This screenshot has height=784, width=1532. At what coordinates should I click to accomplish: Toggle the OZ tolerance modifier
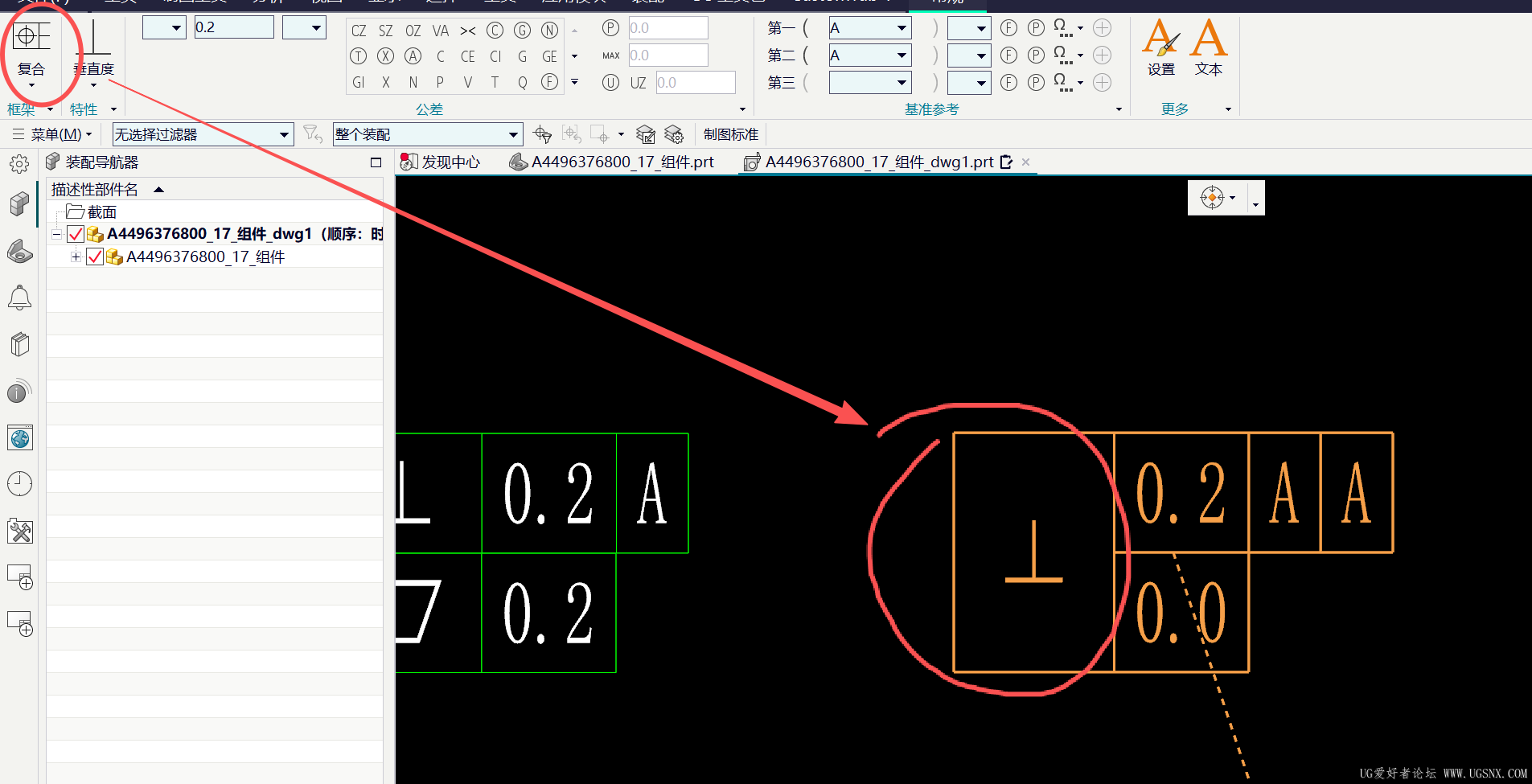(x=413, y=31)
